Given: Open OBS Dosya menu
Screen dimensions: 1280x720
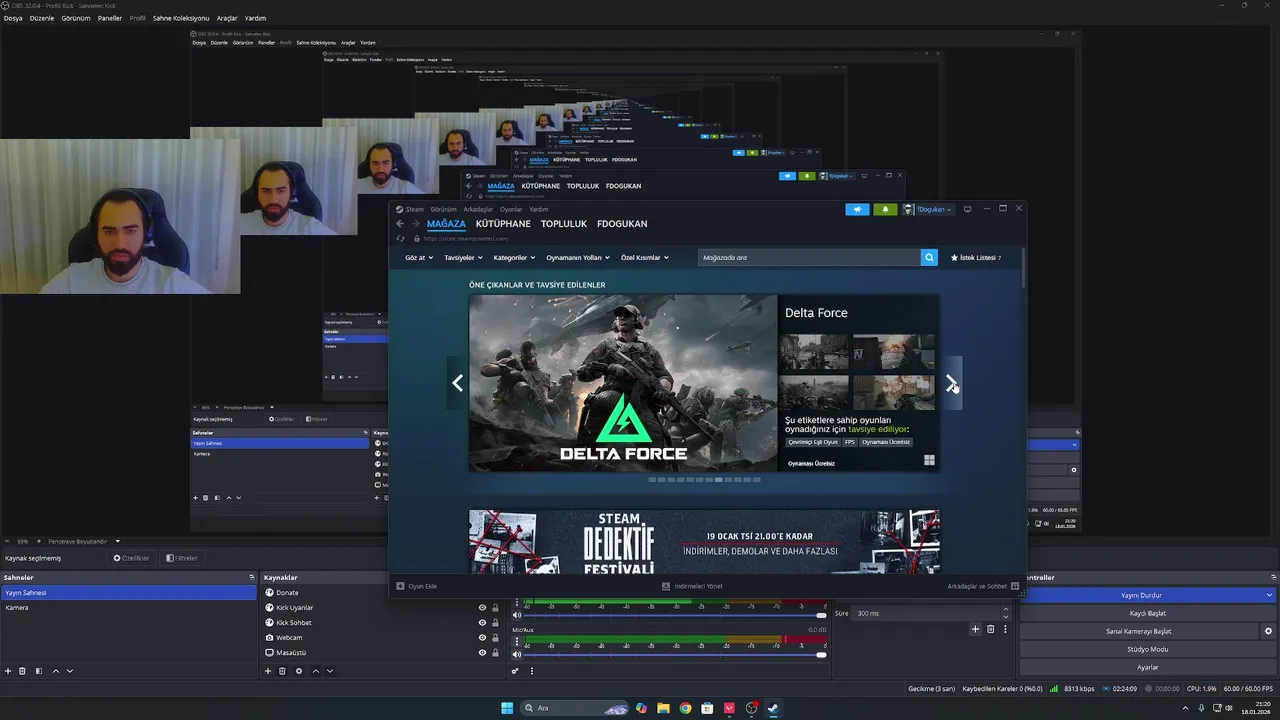Looking at the screenshot, I should (12, 18).
